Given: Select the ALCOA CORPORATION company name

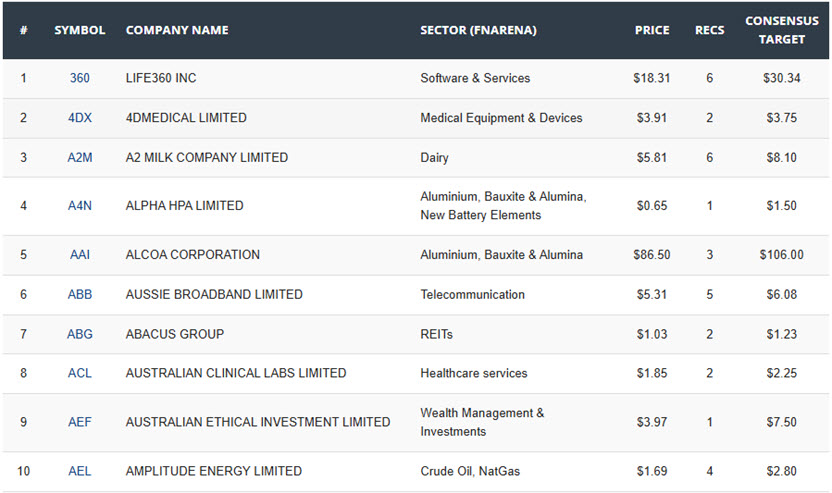Looking at the screenshot, I should (x=193, y=255).
